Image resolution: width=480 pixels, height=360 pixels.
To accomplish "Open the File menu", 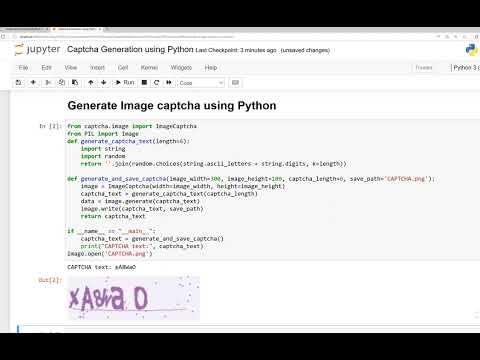I will [23, 68].
